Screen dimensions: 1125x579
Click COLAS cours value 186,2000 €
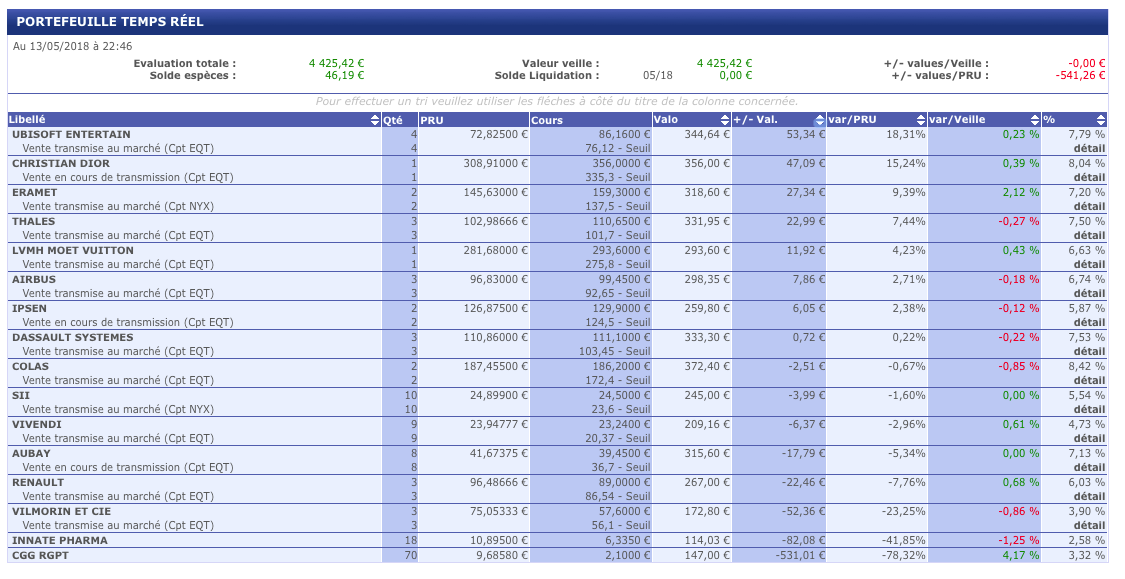[621, 367]
